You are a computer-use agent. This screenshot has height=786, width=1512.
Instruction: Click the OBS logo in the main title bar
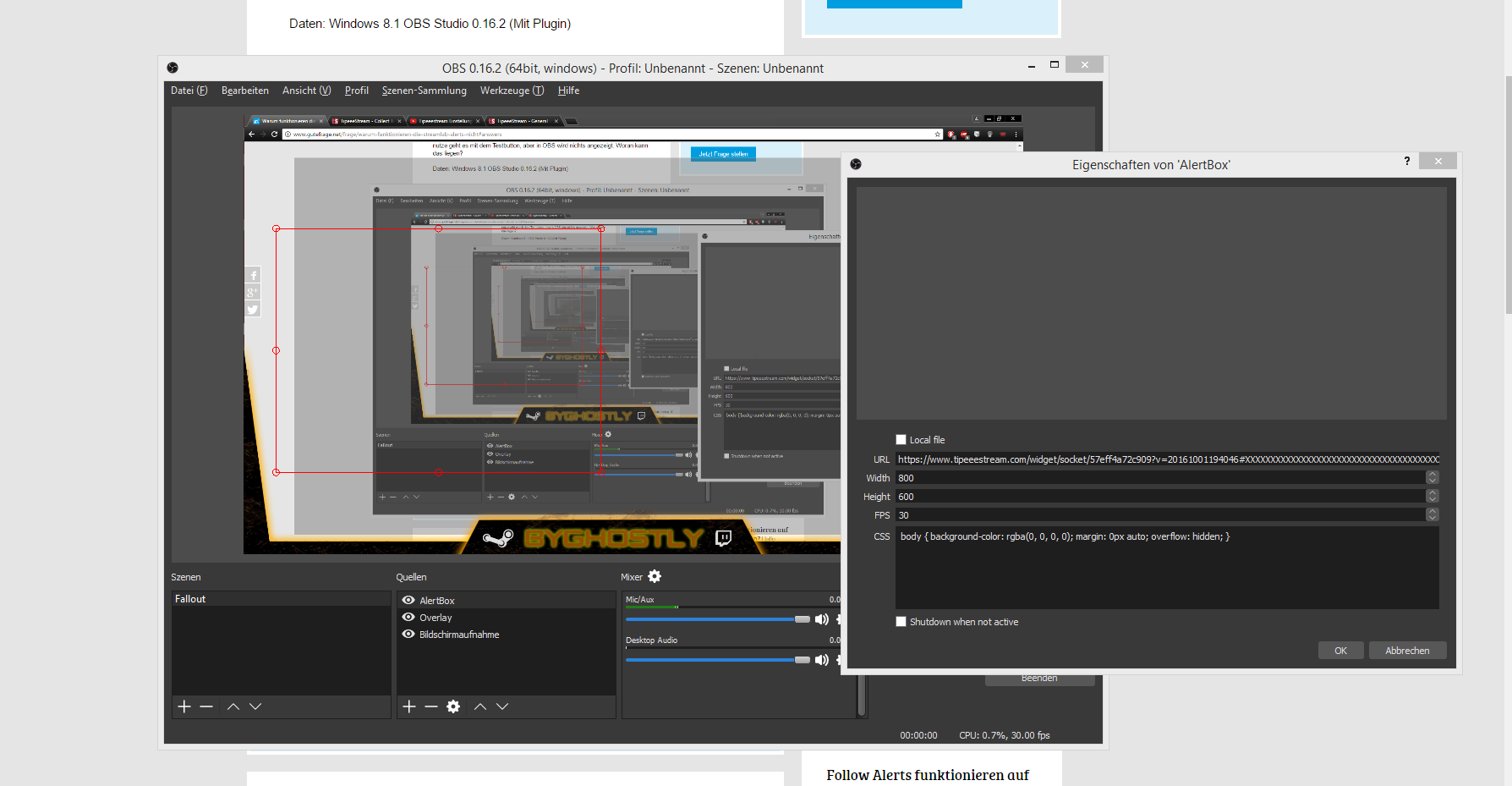pyautogui.click(x=173, y=68)
